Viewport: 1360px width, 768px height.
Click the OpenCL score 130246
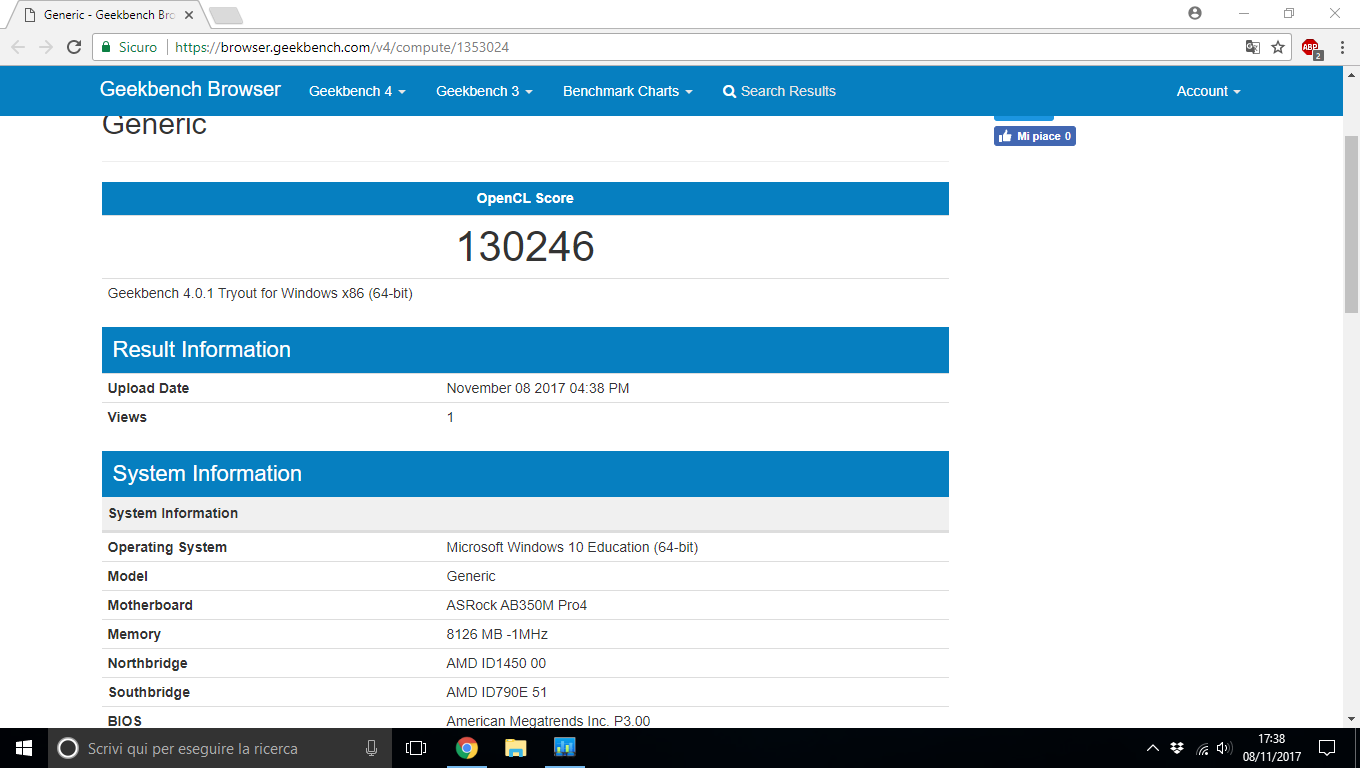point(525,246)
